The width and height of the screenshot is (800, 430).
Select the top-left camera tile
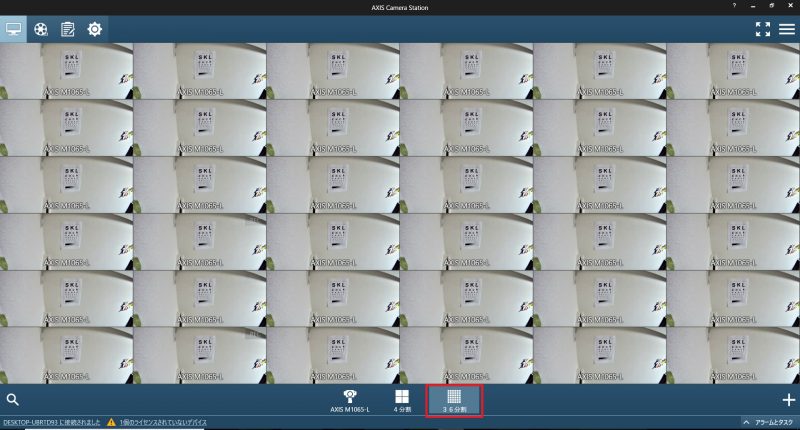click(x=66, y=71)
